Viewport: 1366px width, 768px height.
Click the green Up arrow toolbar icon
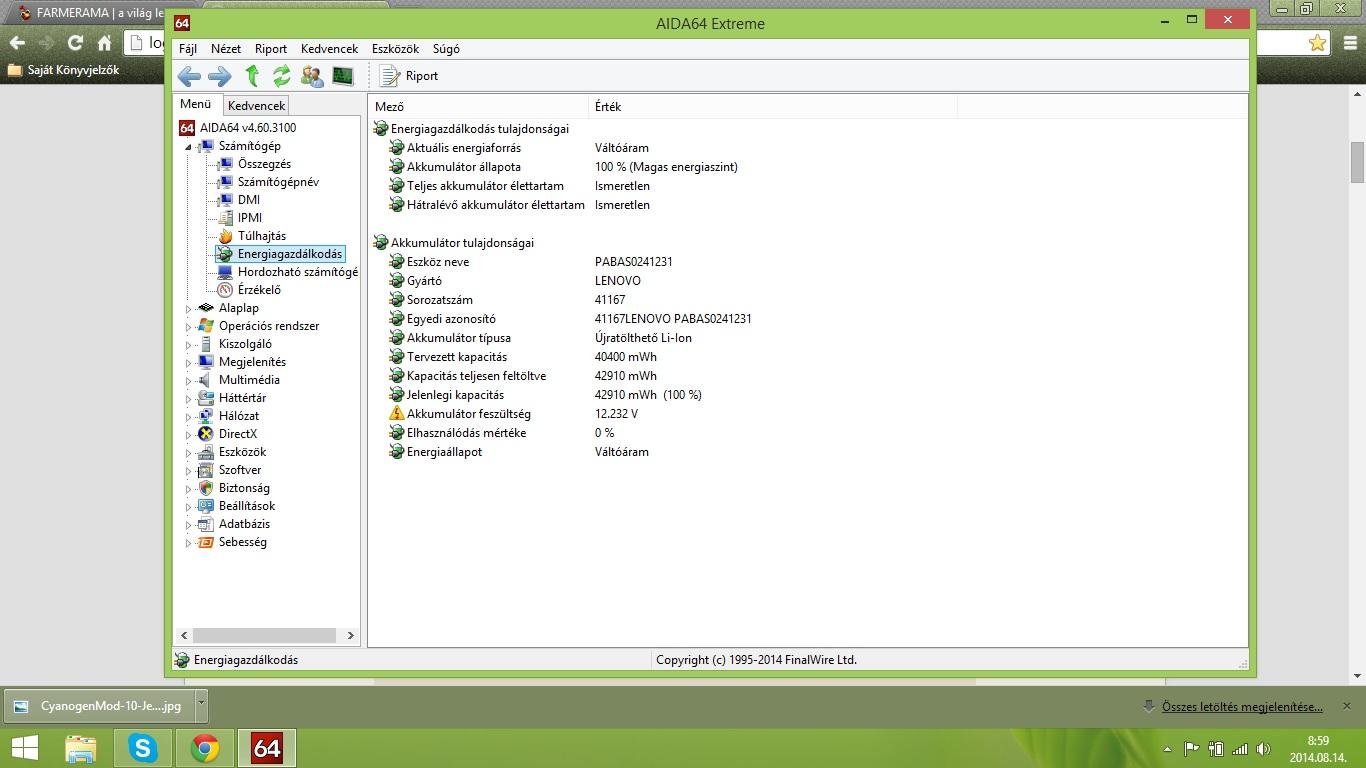(x=252, y=76)
